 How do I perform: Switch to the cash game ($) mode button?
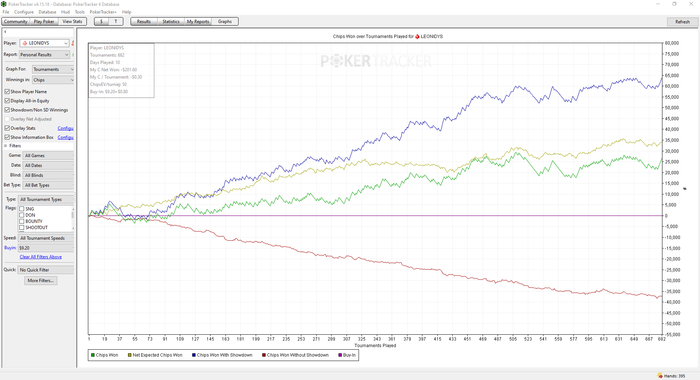[x=101, y=21]
